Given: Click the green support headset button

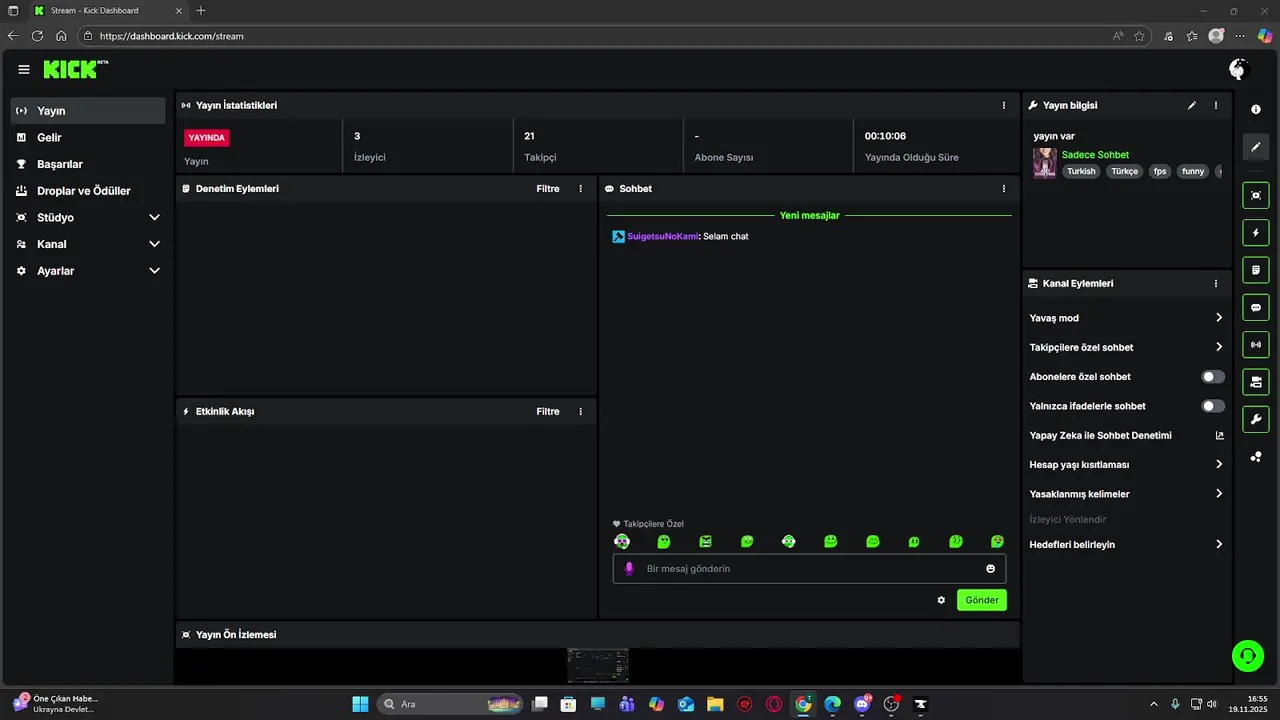Looking at the screenshot, I should click(x=1248, y=656).
